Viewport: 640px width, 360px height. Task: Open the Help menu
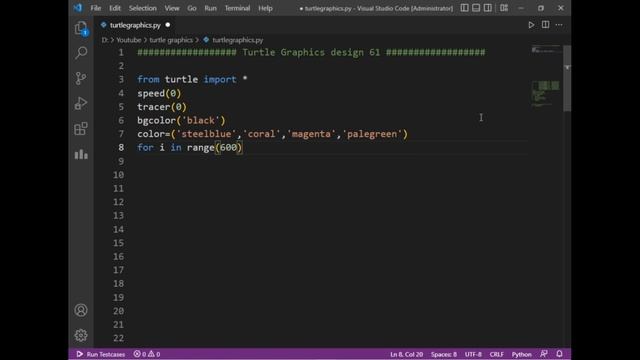point(265,8)
